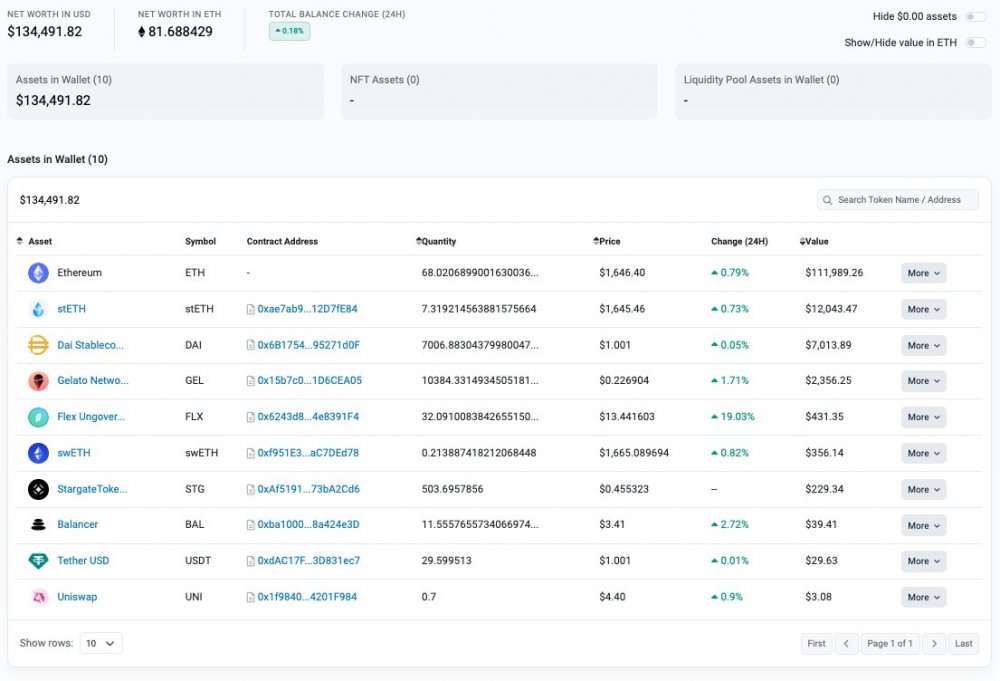The image size is (1000, 681).
Task: Click the contract file icon beside stETH address
Action: 251,309
